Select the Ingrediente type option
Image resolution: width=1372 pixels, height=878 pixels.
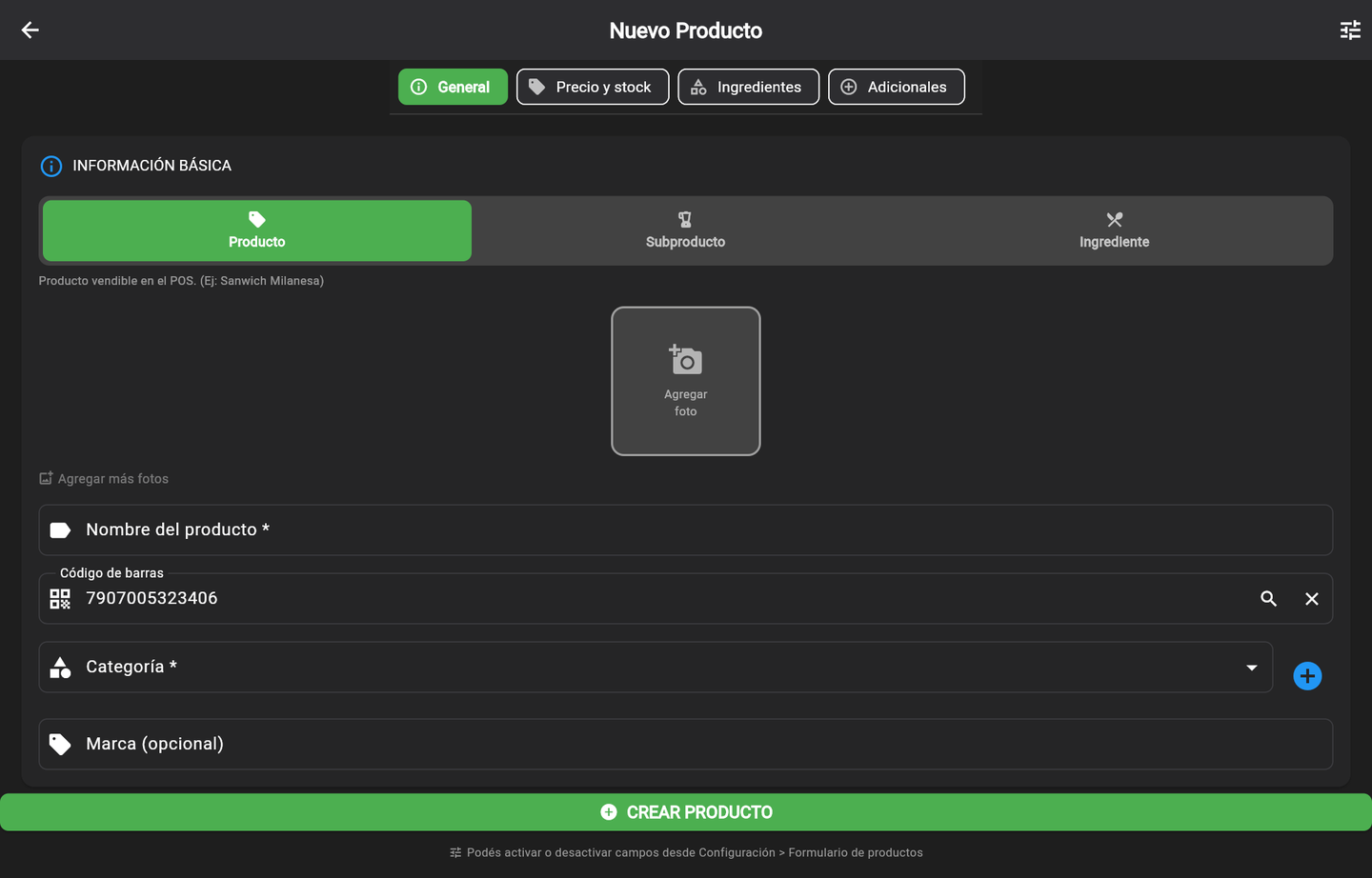[x=1115, y=230]
